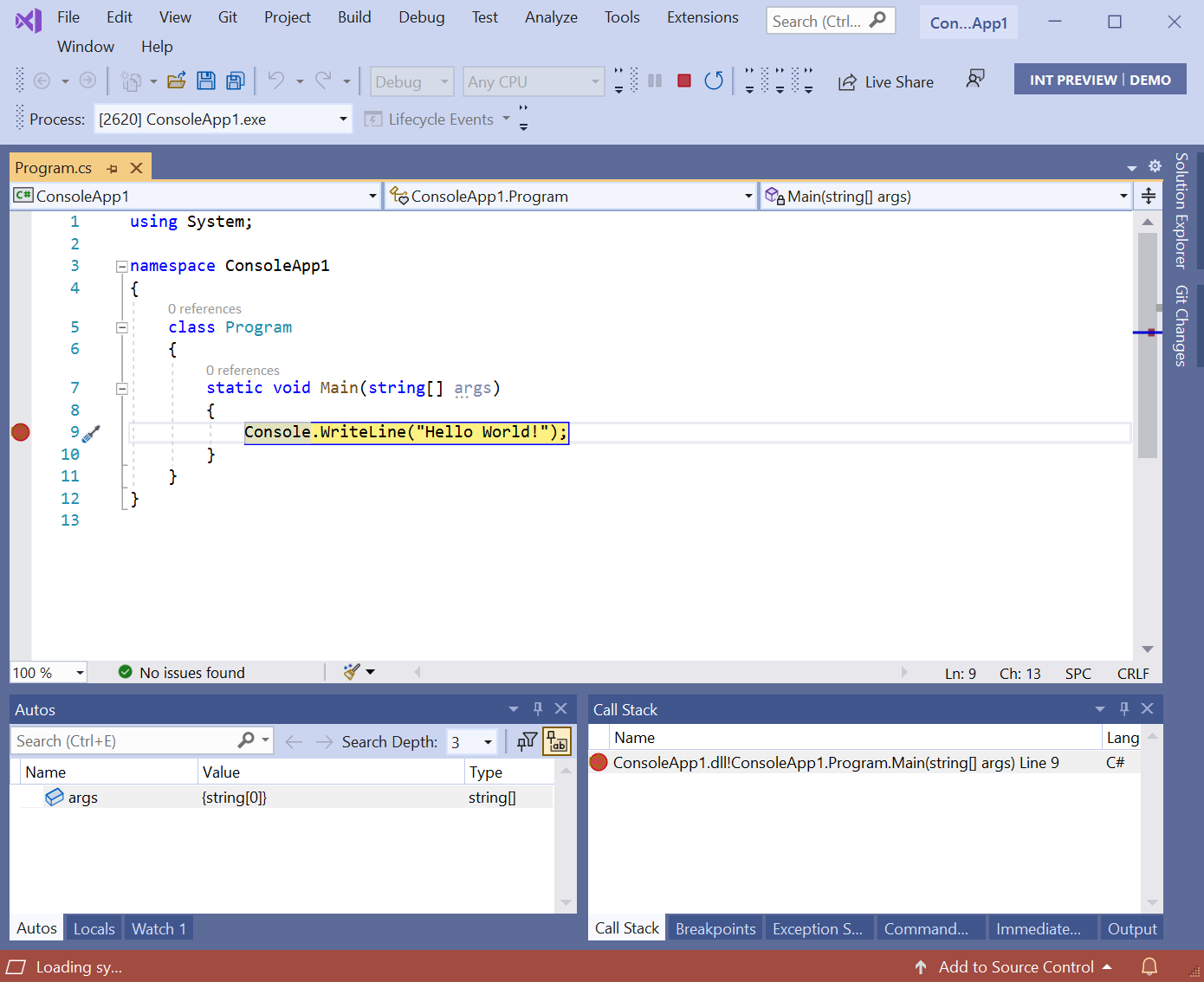Click the editor vertical scrollbar thumb

pyautogui.click(x=1148, y=345)
